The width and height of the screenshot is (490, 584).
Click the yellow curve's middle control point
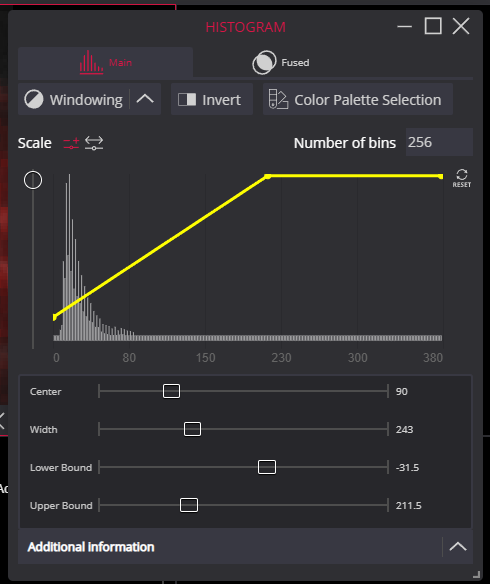pyautogui.click(x=267, y=176)
